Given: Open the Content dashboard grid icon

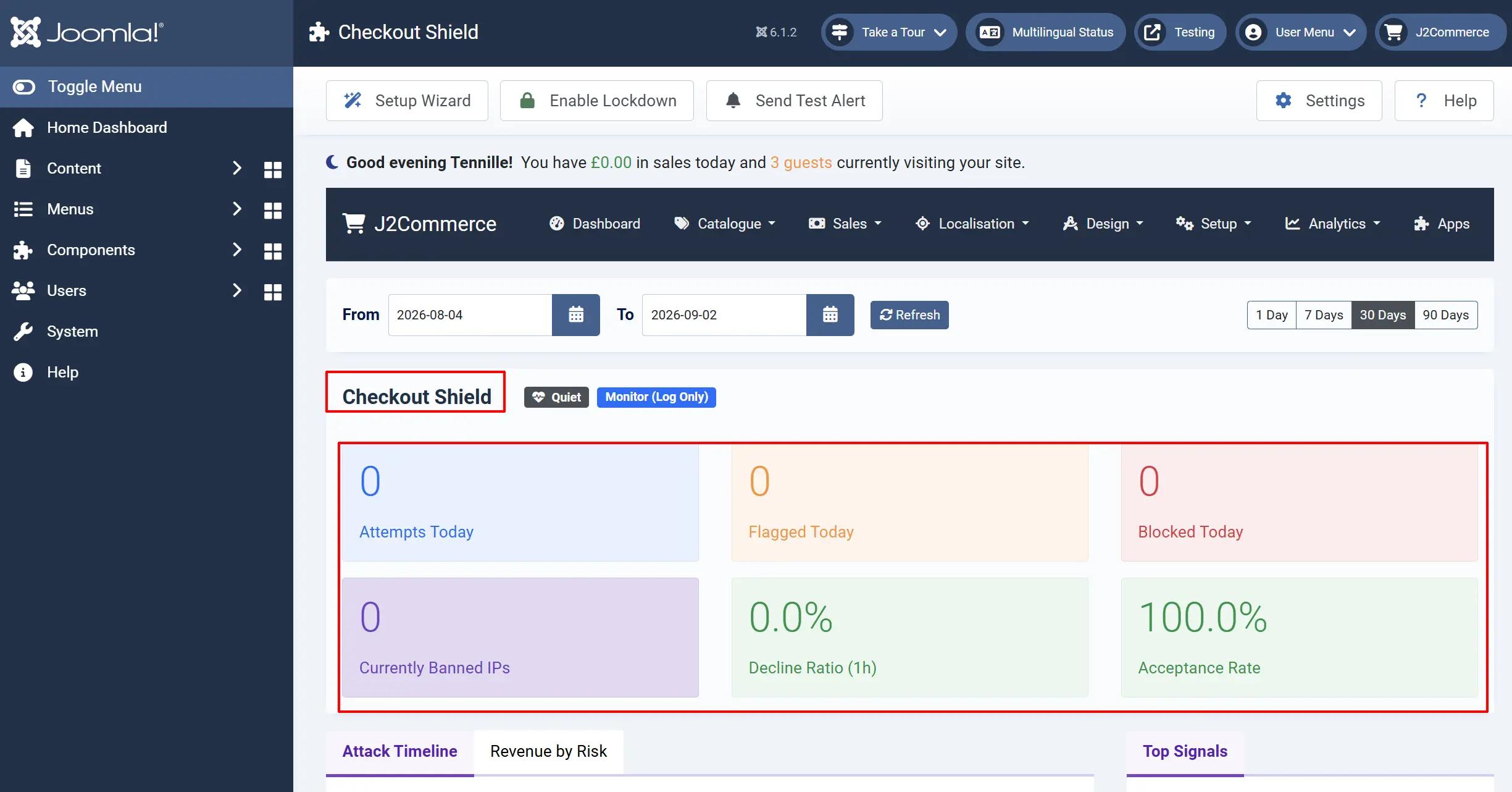Looking at the screenshot, I should pos(273,169).
